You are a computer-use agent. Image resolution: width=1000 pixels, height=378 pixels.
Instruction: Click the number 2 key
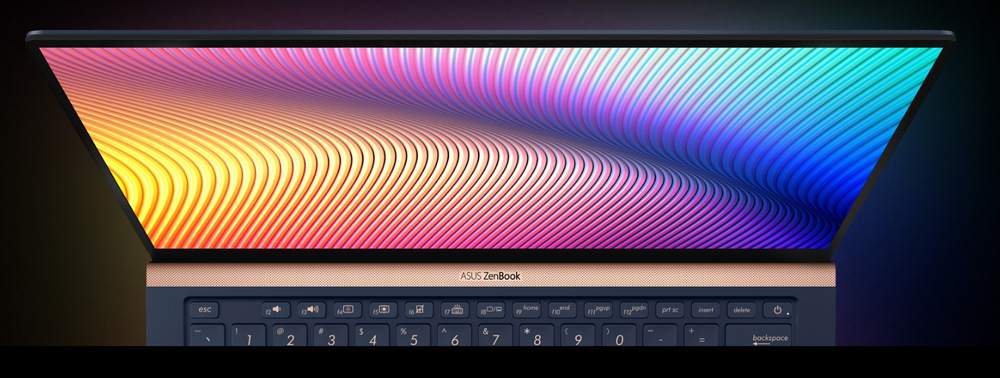tap(290, 335)
